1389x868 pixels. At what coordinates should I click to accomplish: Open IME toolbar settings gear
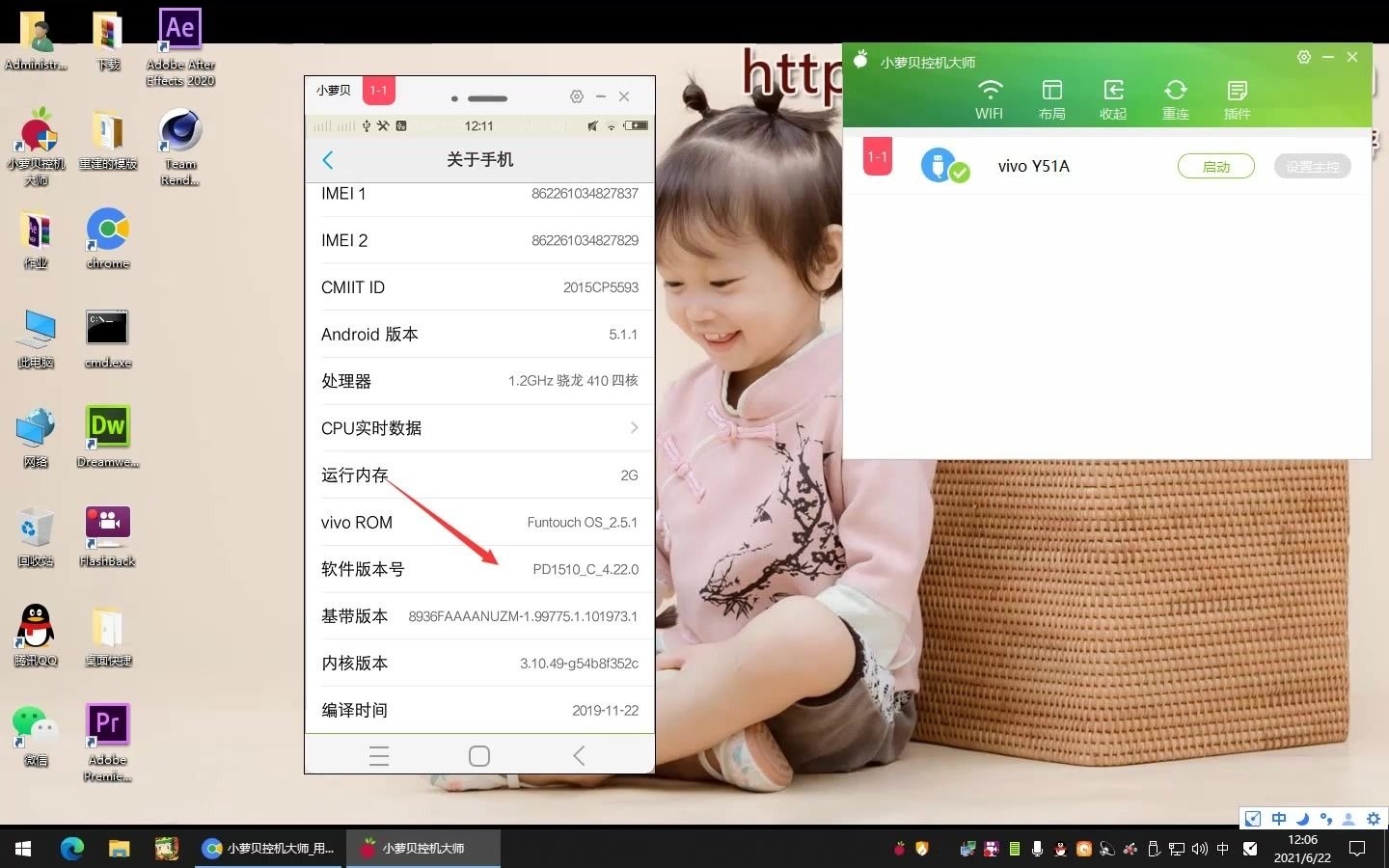tap(1374, 819)
